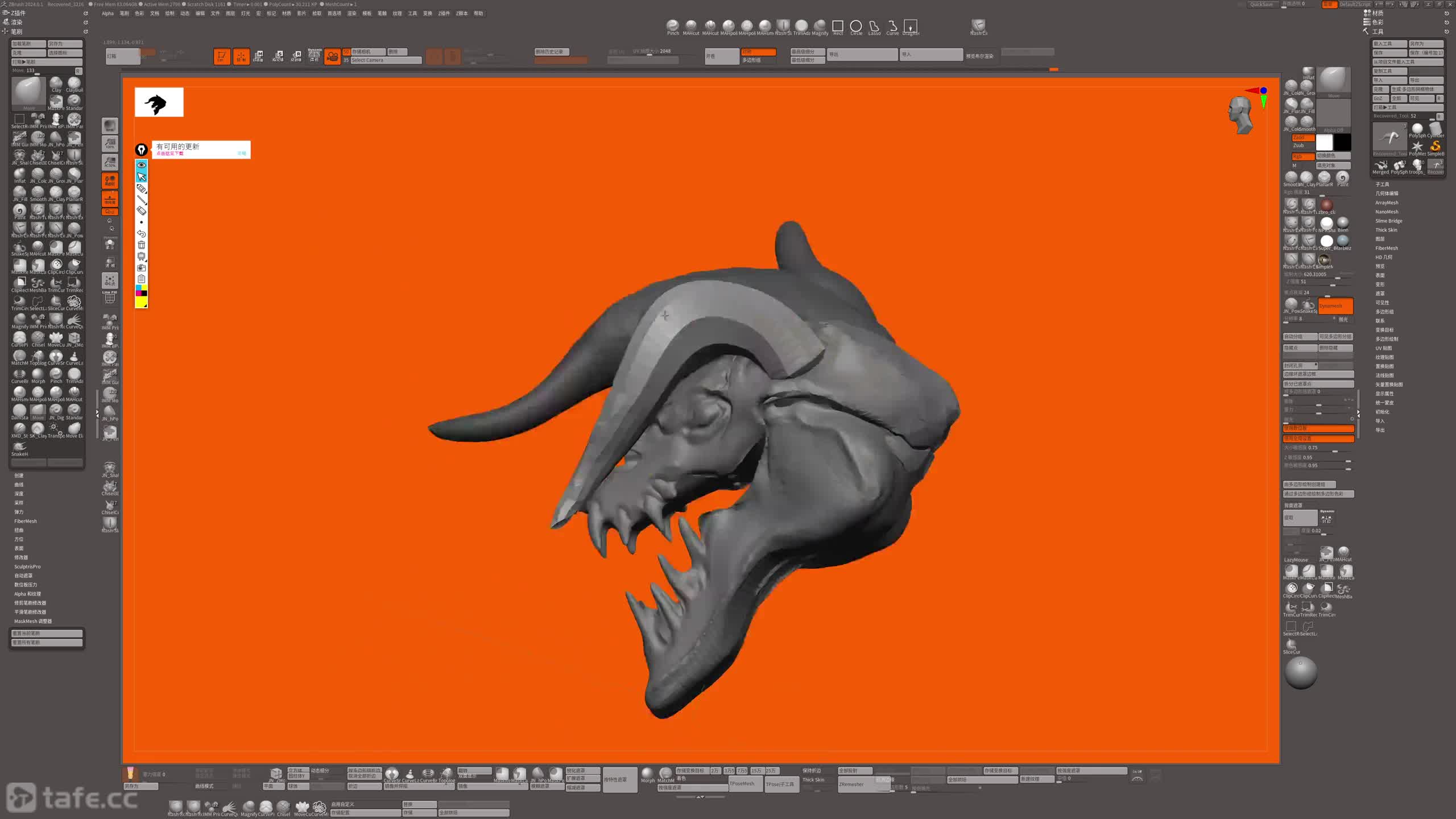Expand the 几何体编辑 subpalette
Screen dimensions: 1456x819
(x=1387, y=193)
